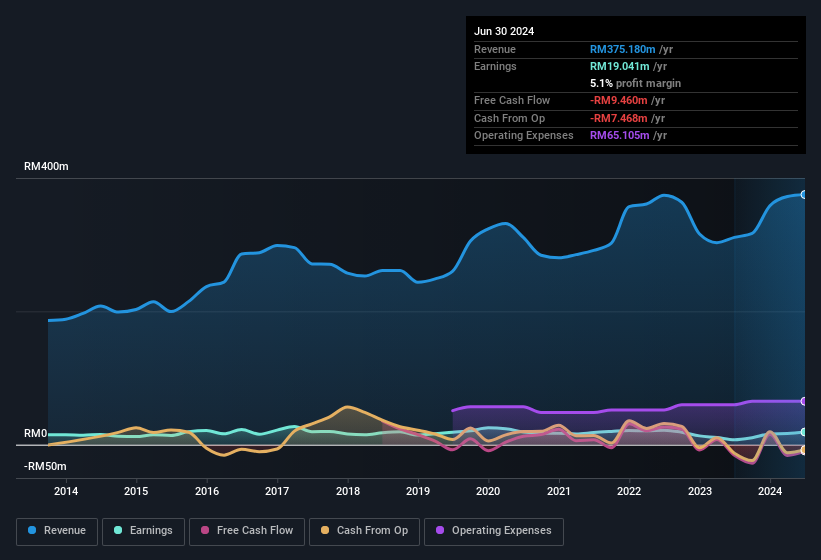
Task: Click the 2017 x-axis label
Action: tap(277, 491)
